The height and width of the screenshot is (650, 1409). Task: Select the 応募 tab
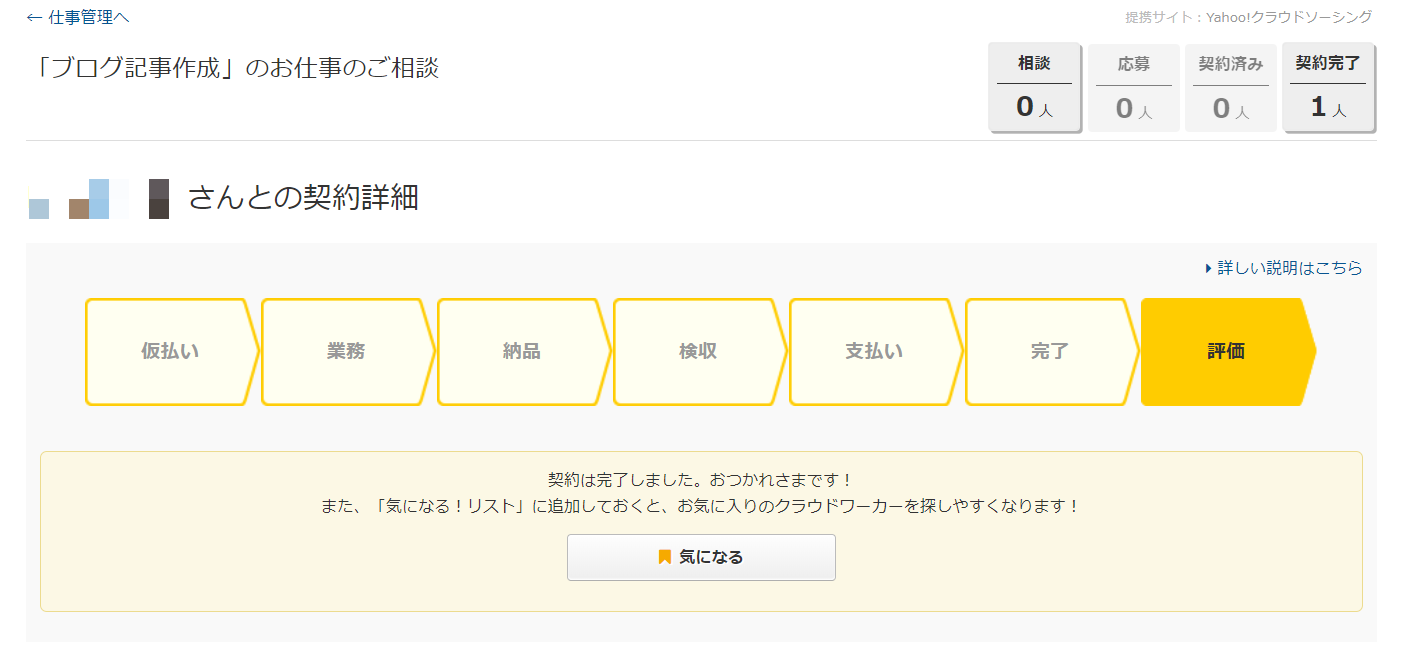[1133, 88]
